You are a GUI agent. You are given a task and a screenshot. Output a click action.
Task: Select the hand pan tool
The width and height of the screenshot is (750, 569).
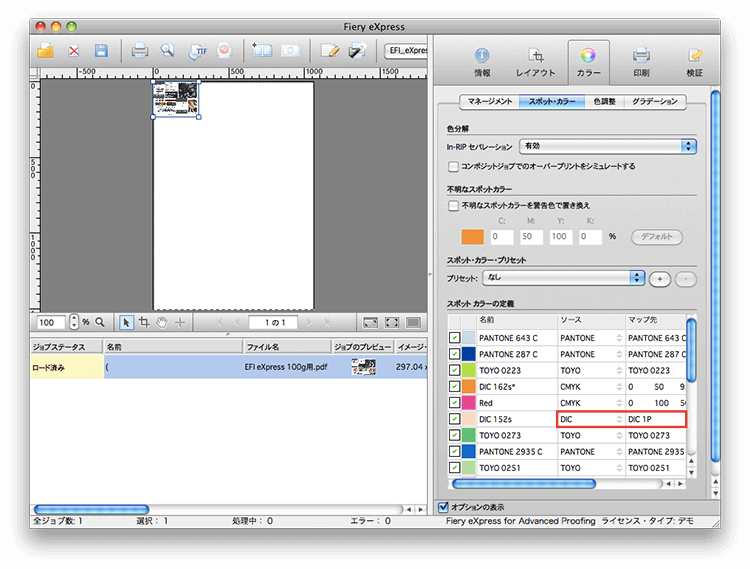coord(161,322)
